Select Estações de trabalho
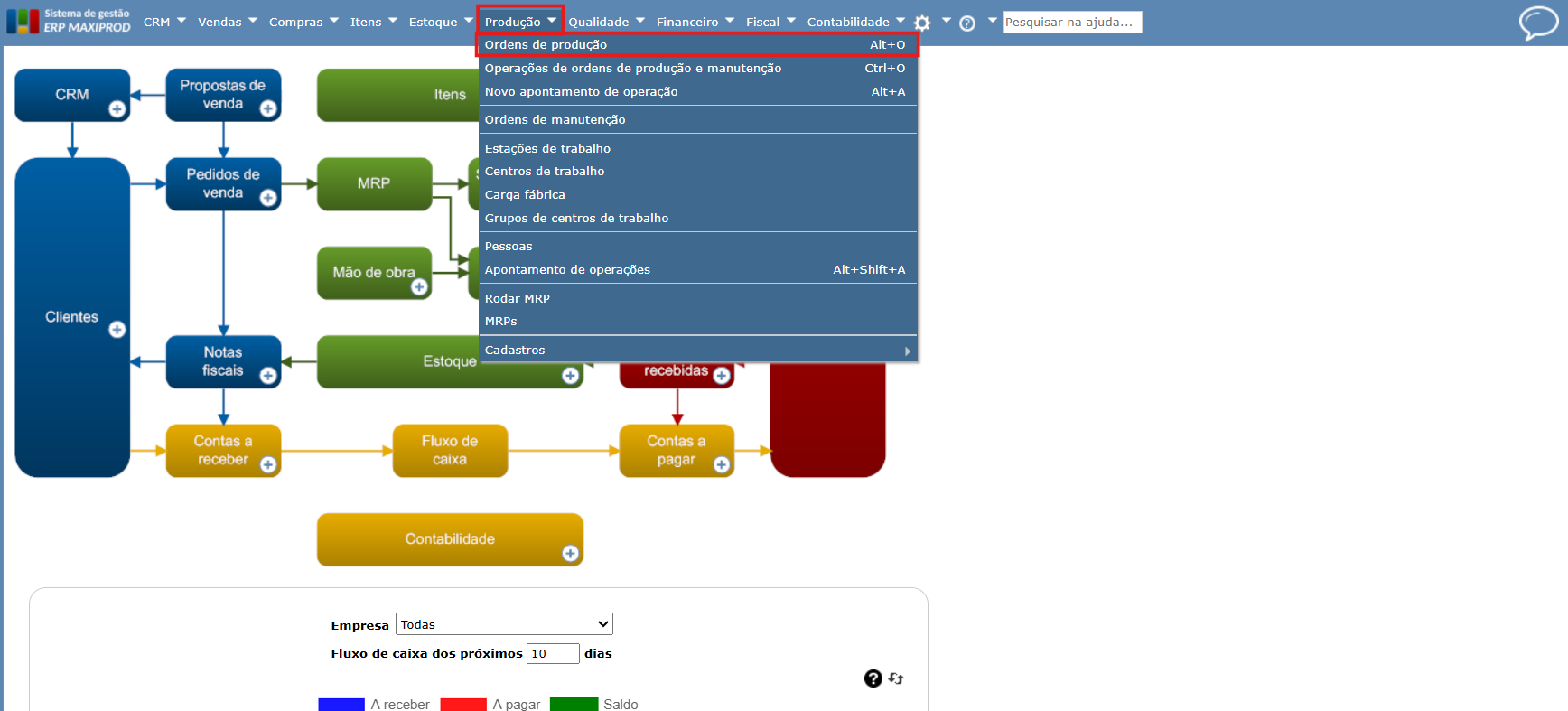 coord(698,149)
